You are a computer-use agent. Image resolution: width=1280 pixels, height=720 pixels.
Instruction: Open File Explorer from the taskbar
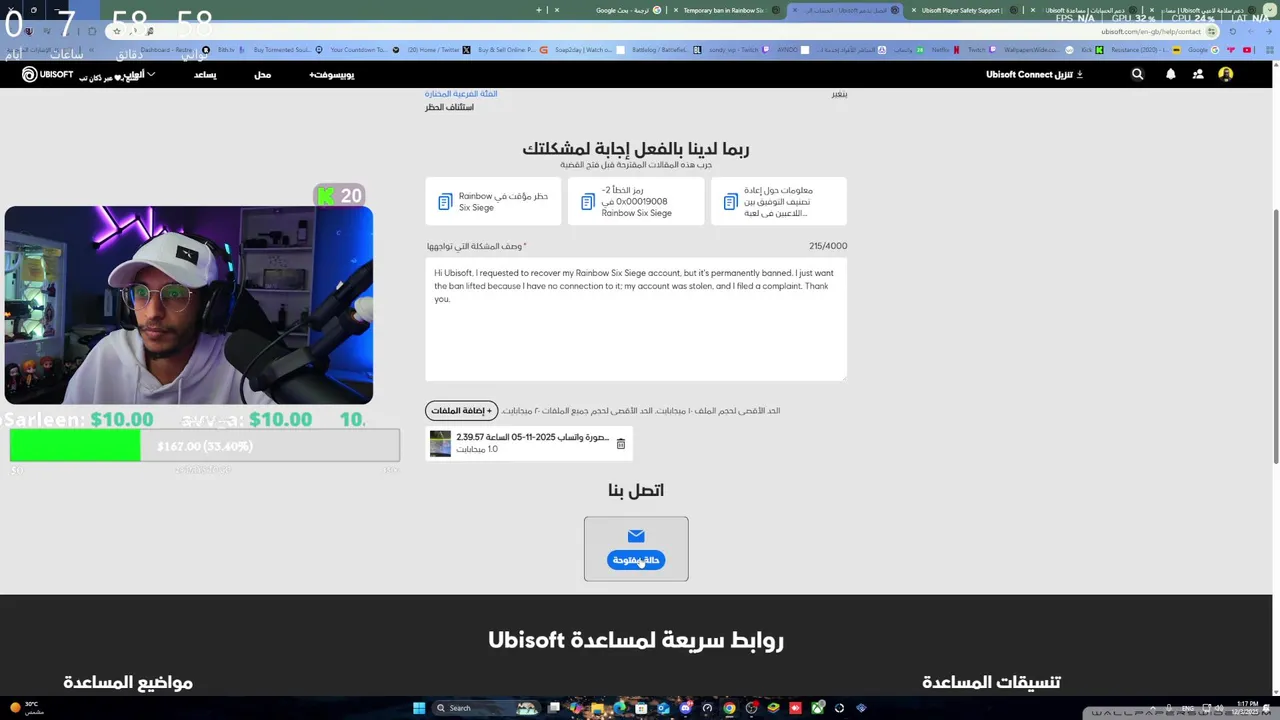tap(597, 708)
